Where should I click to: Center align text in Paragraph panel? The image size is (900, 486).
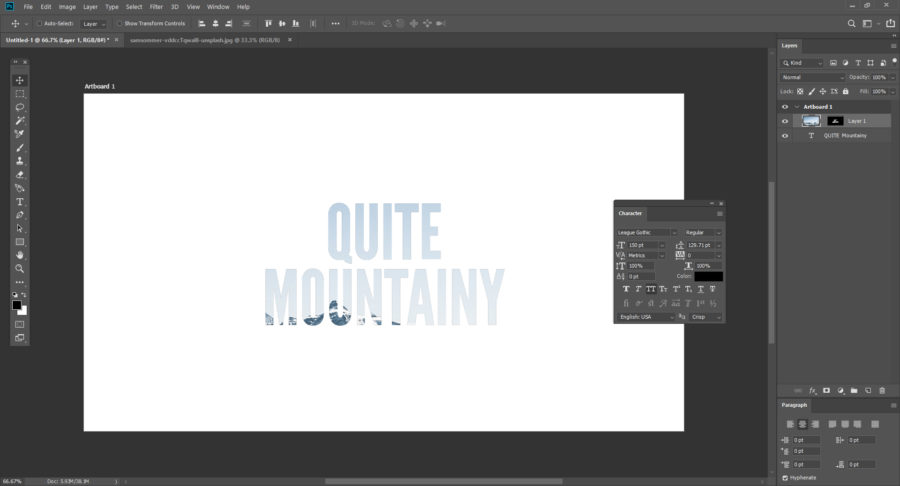click(802, 424)
